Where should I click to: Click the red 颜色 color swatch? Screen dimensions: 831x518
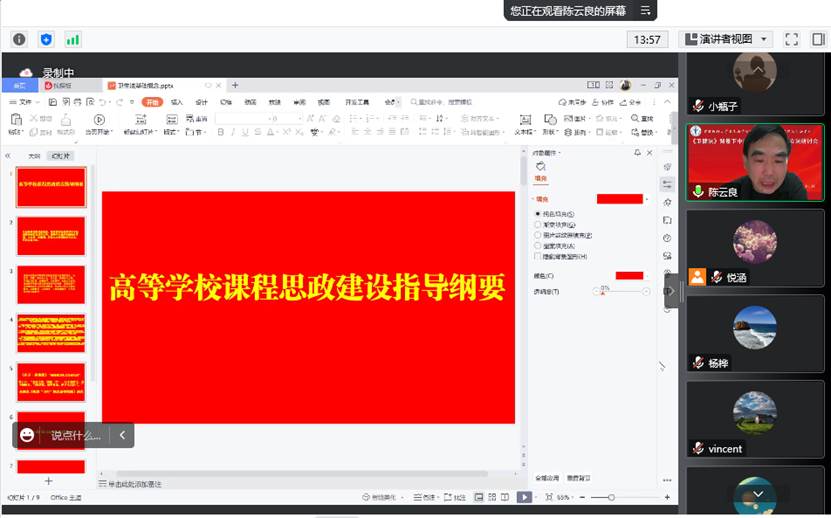pos(628,275)
